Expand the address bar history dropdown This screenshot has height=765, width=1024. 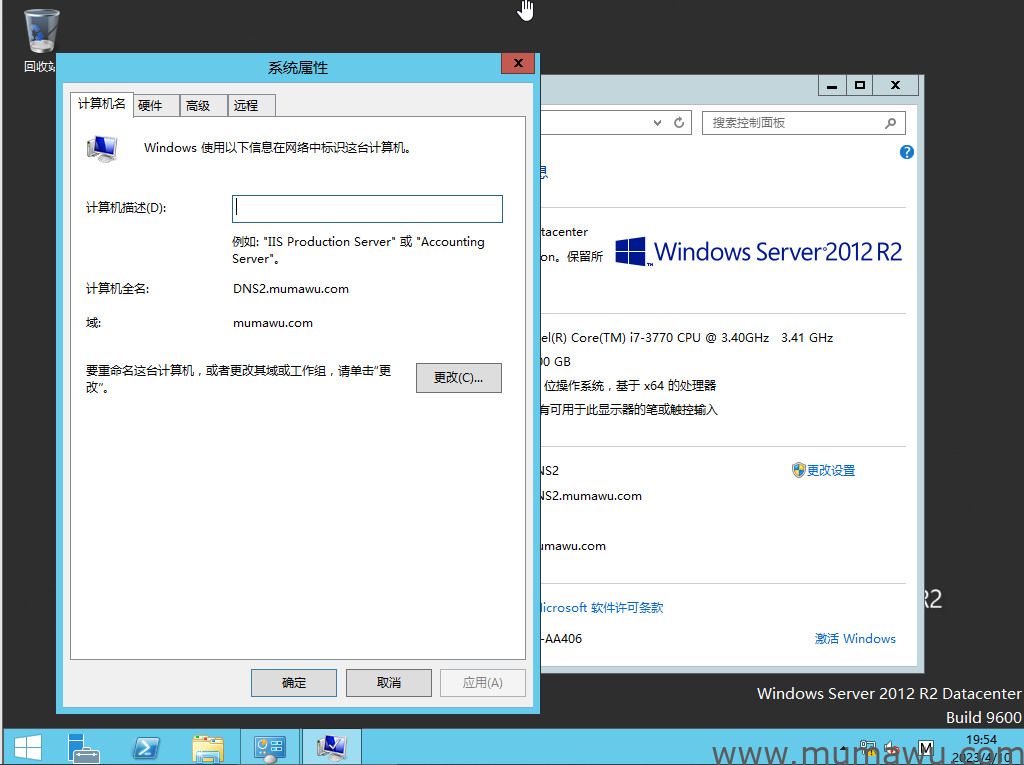pos(657,123)
